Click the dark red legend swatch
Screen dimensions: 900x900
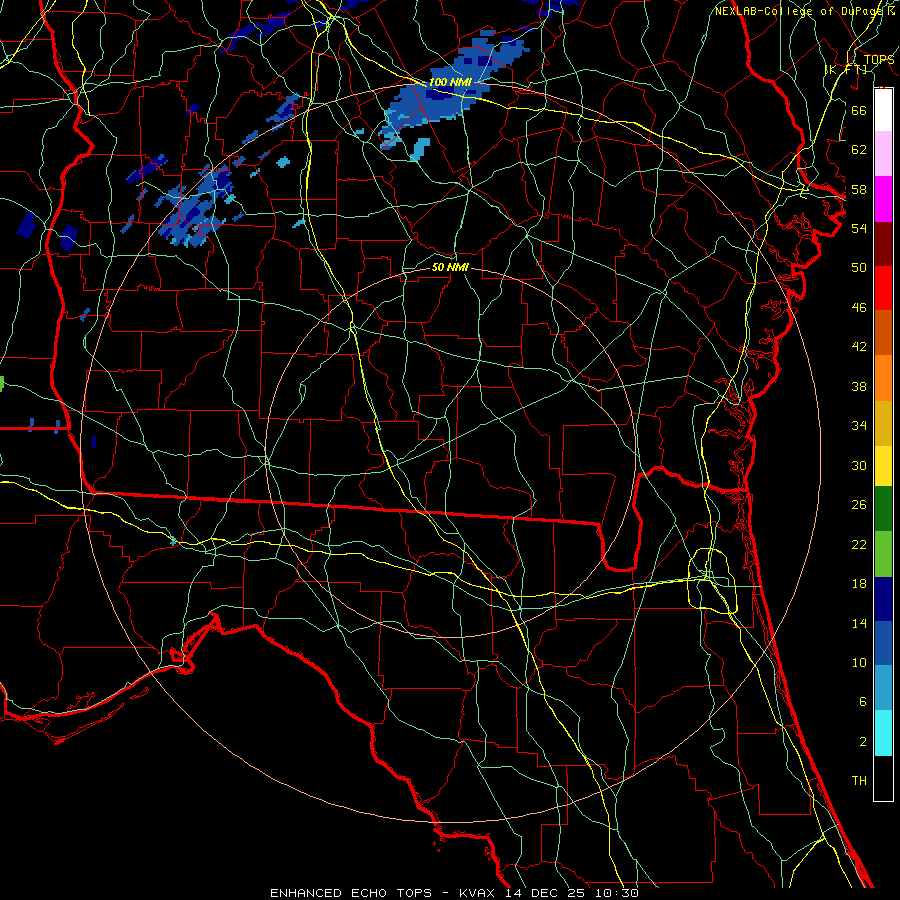(883, 243)
